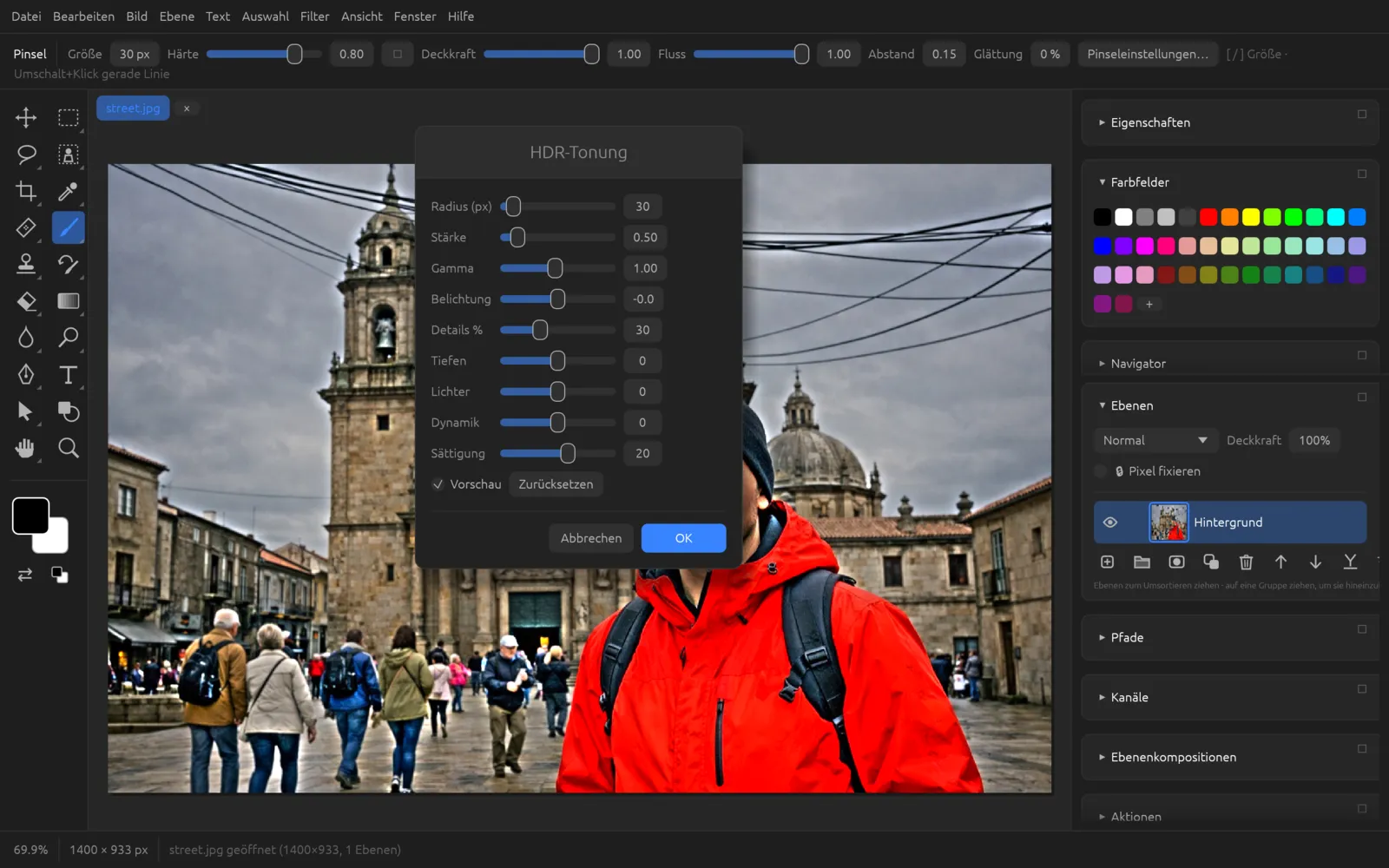Image resolution: width=1389 pixels, height=868 pixels.
Task: Select the Clone Stamp tool
Action: tap(26, 264)
